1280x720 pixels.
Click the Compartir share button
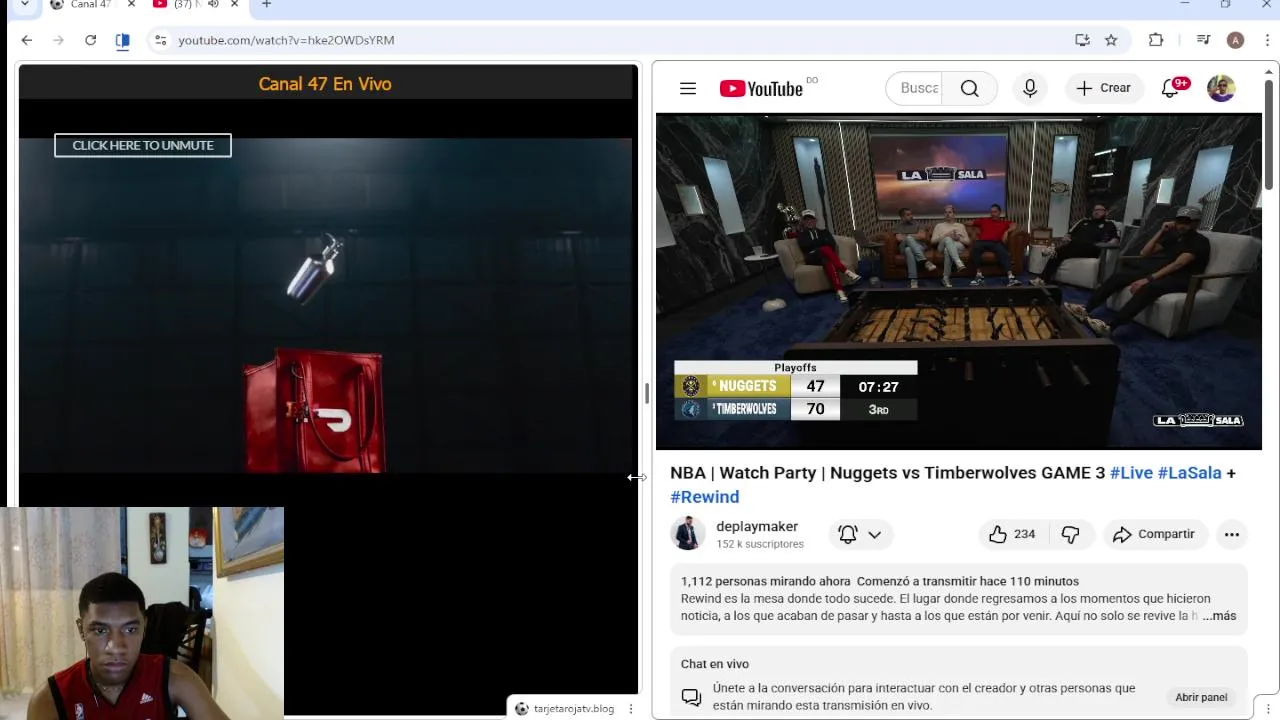1153,534
